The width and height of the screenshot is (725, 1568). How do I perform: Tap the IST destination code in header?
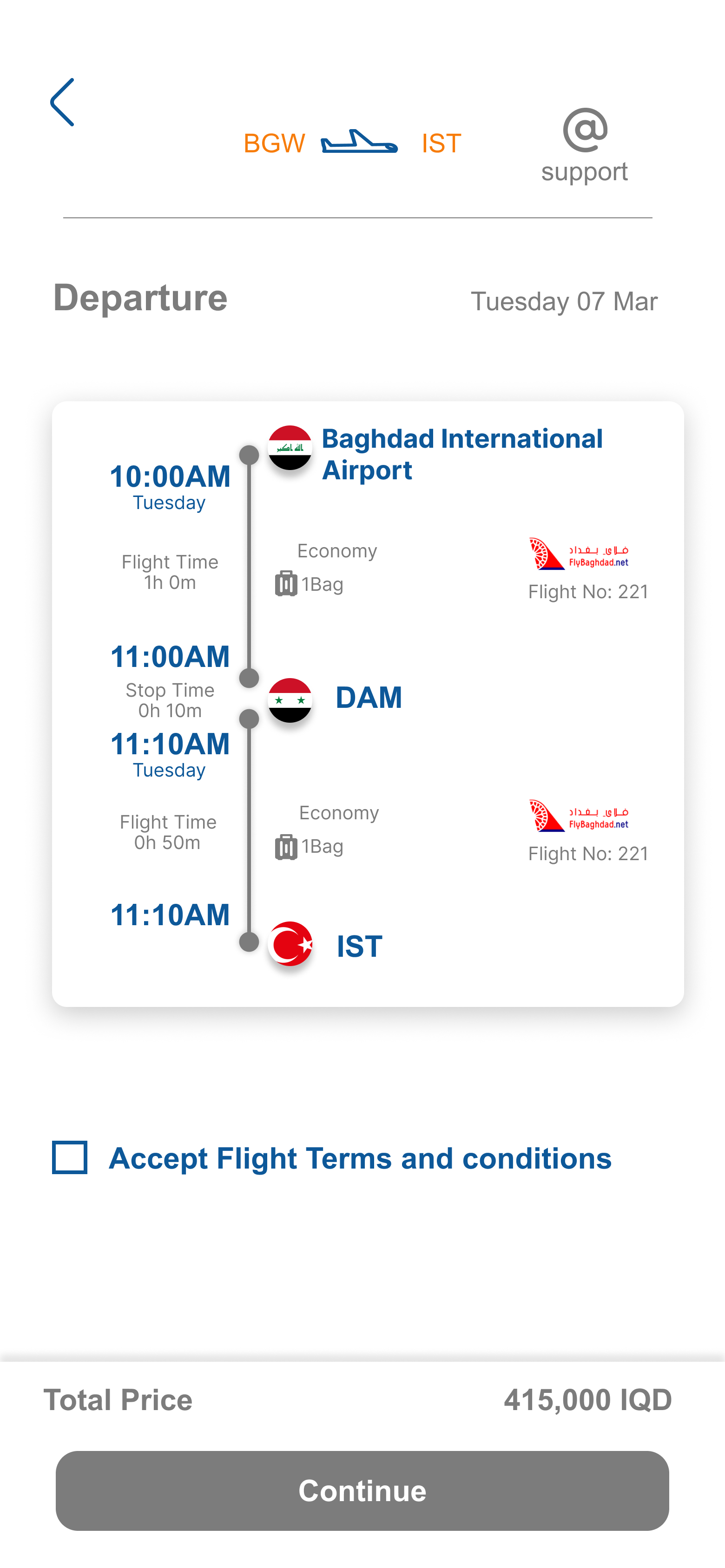click(441, 144)
